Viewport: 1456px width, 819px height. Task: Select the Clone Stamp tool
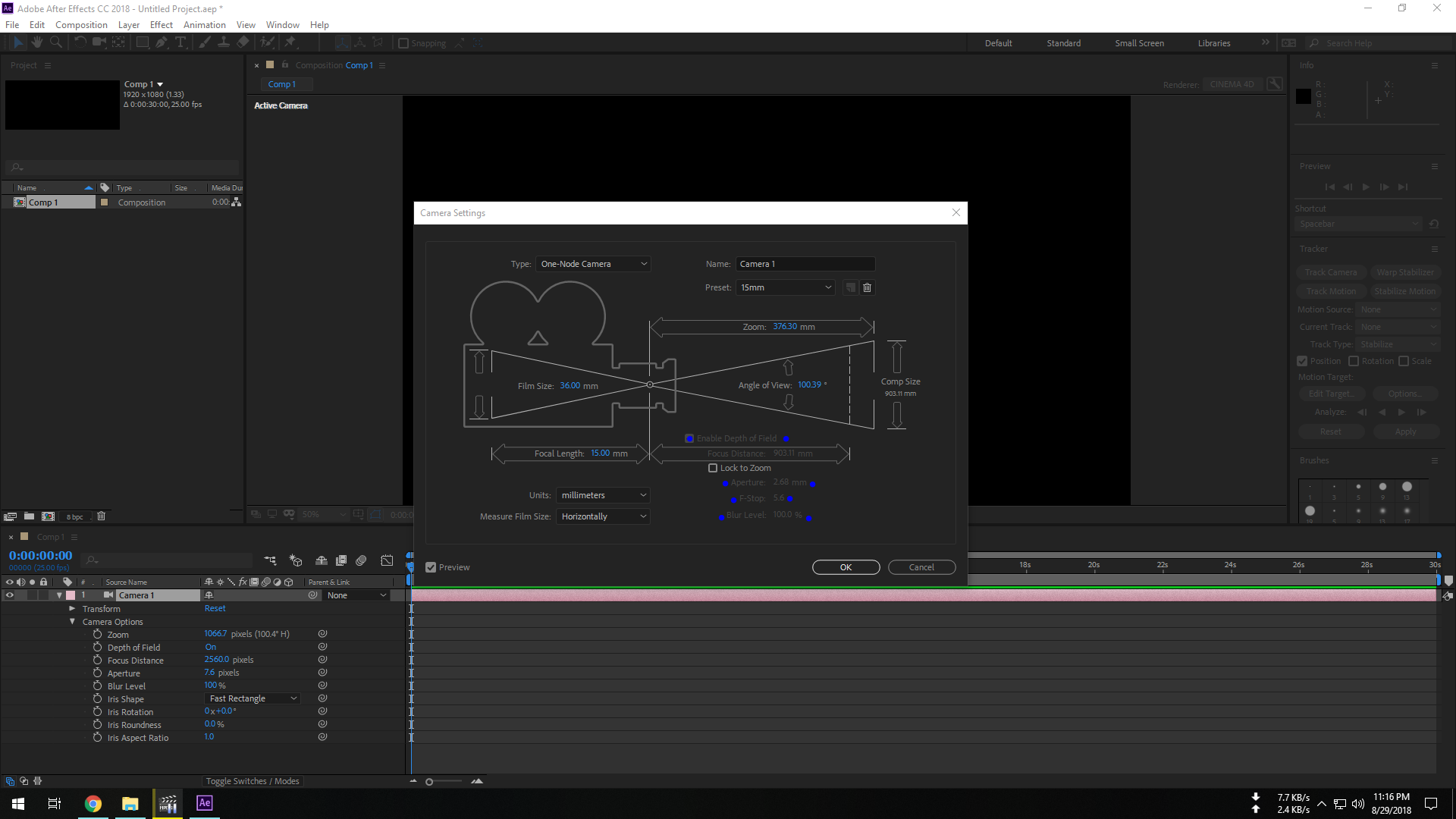click(x=224, y=42)
